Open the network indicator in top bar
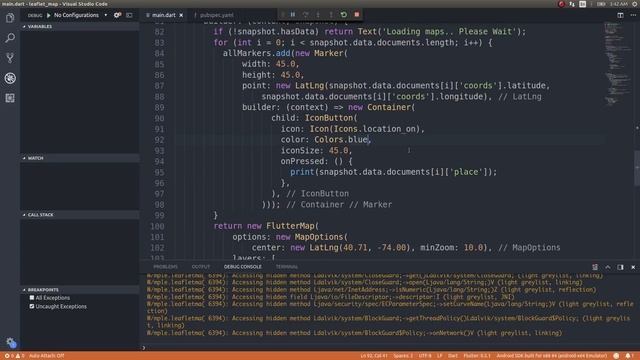640x360 pixels. point(572,4)
